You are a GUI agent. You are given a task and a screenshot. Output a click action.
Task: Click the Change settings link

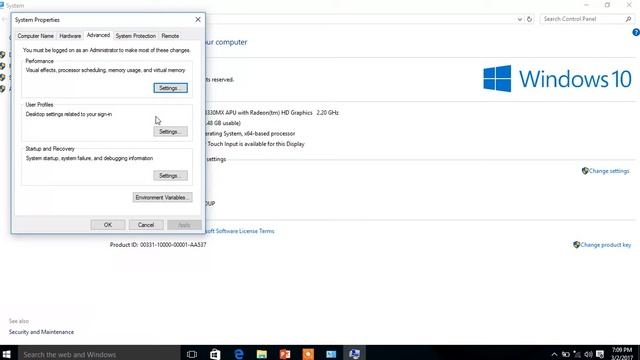(x=609, y=171)
